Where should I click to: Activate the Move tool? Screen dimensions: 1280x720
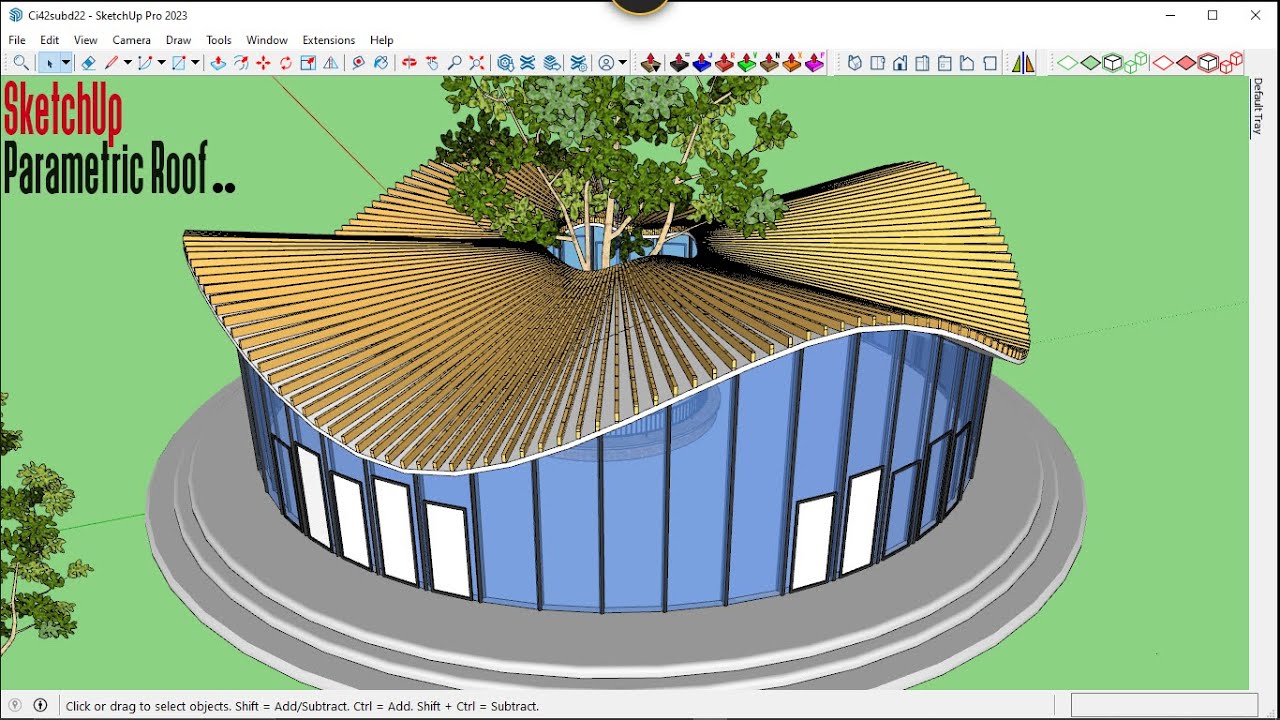click(x=263, y=63)
